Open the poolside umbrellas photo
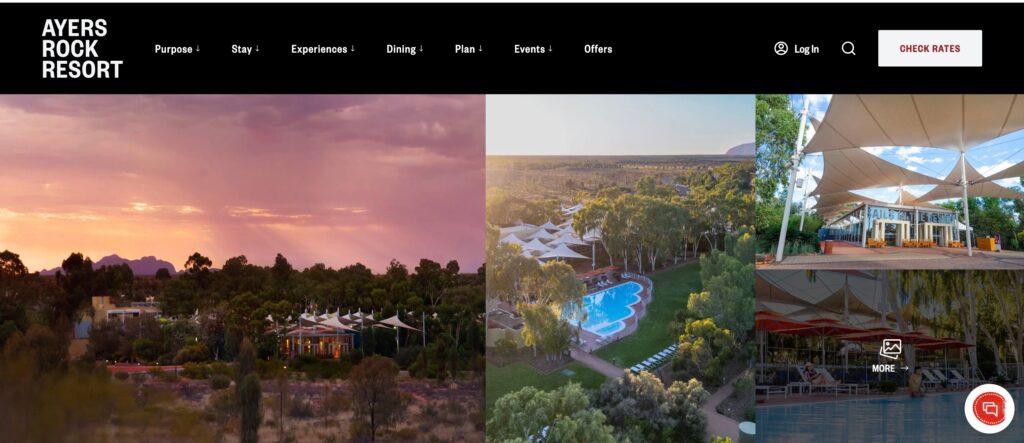The image size is (1024, 443). 890,357
